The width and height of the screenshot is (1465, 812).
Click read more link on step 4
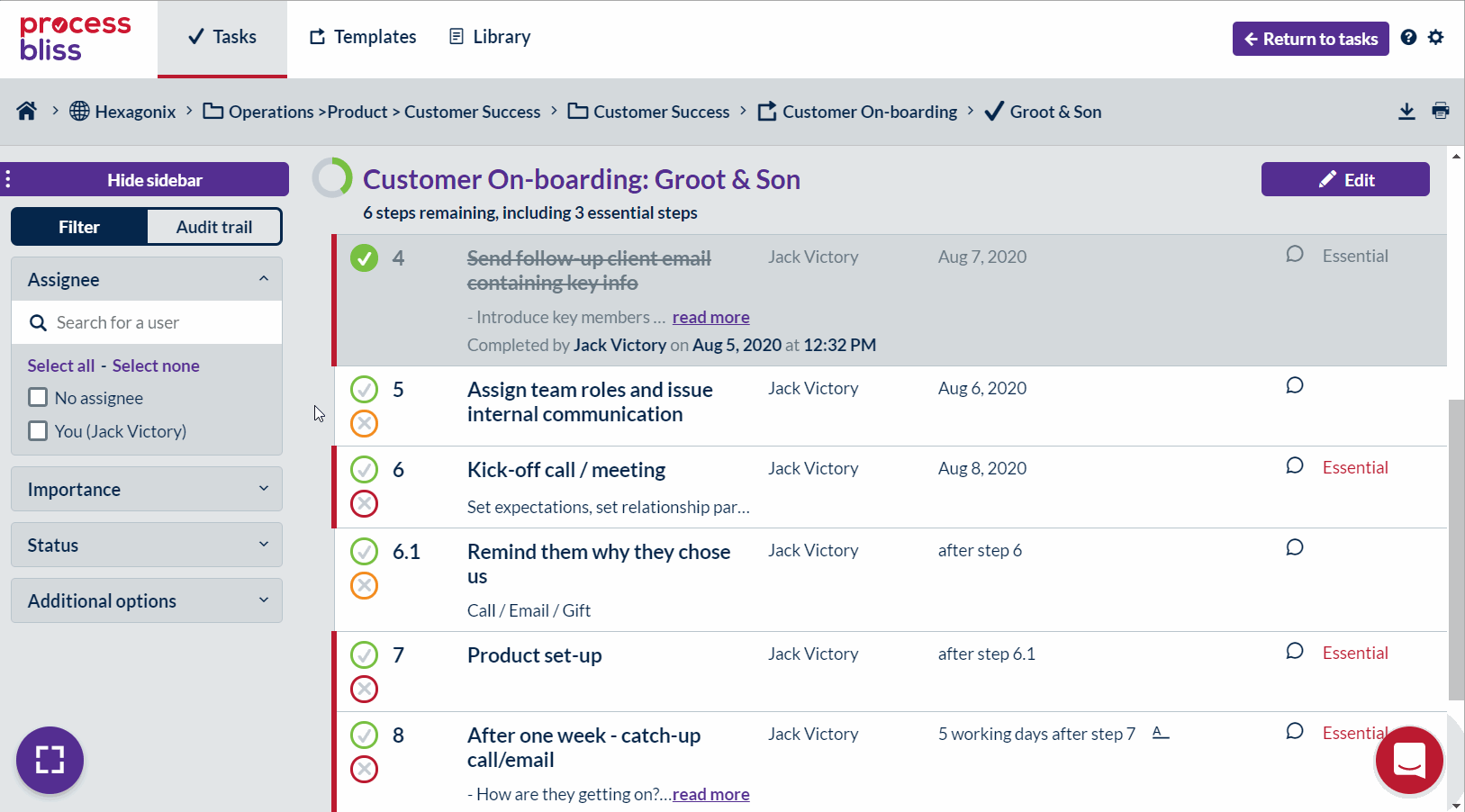[x=710, y=317]
